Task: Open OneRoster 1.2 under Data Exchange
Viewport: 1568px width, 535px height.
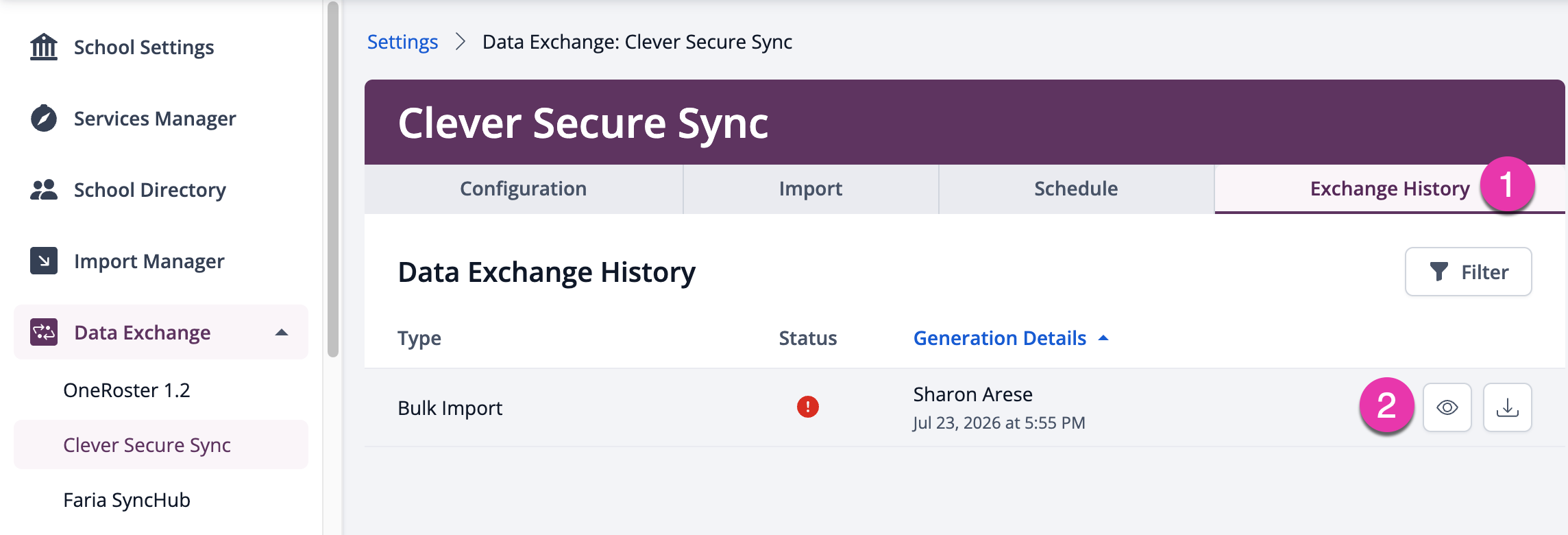Action: pos(127,390)
